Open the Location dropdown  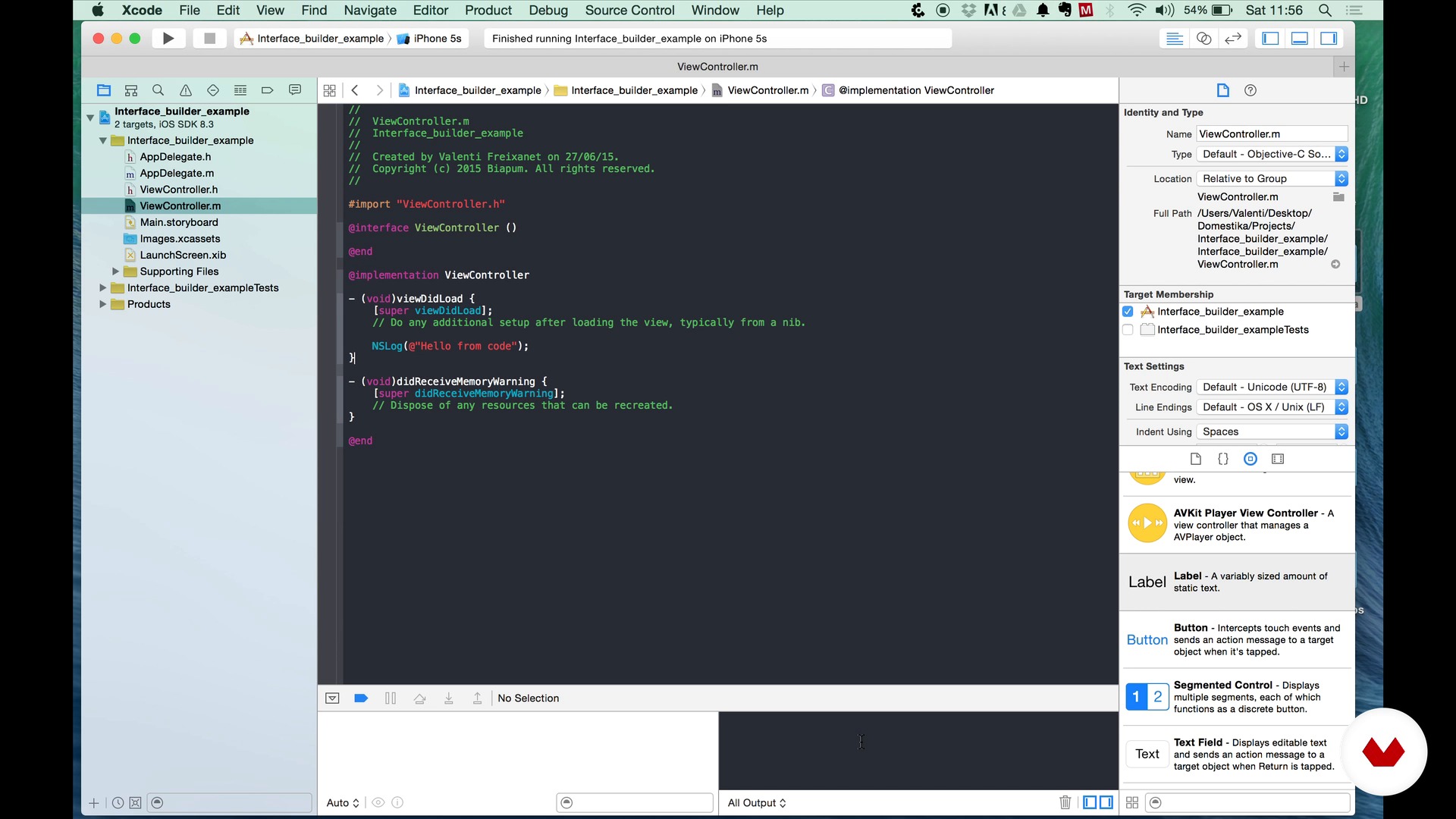[x=1272, y=179]
